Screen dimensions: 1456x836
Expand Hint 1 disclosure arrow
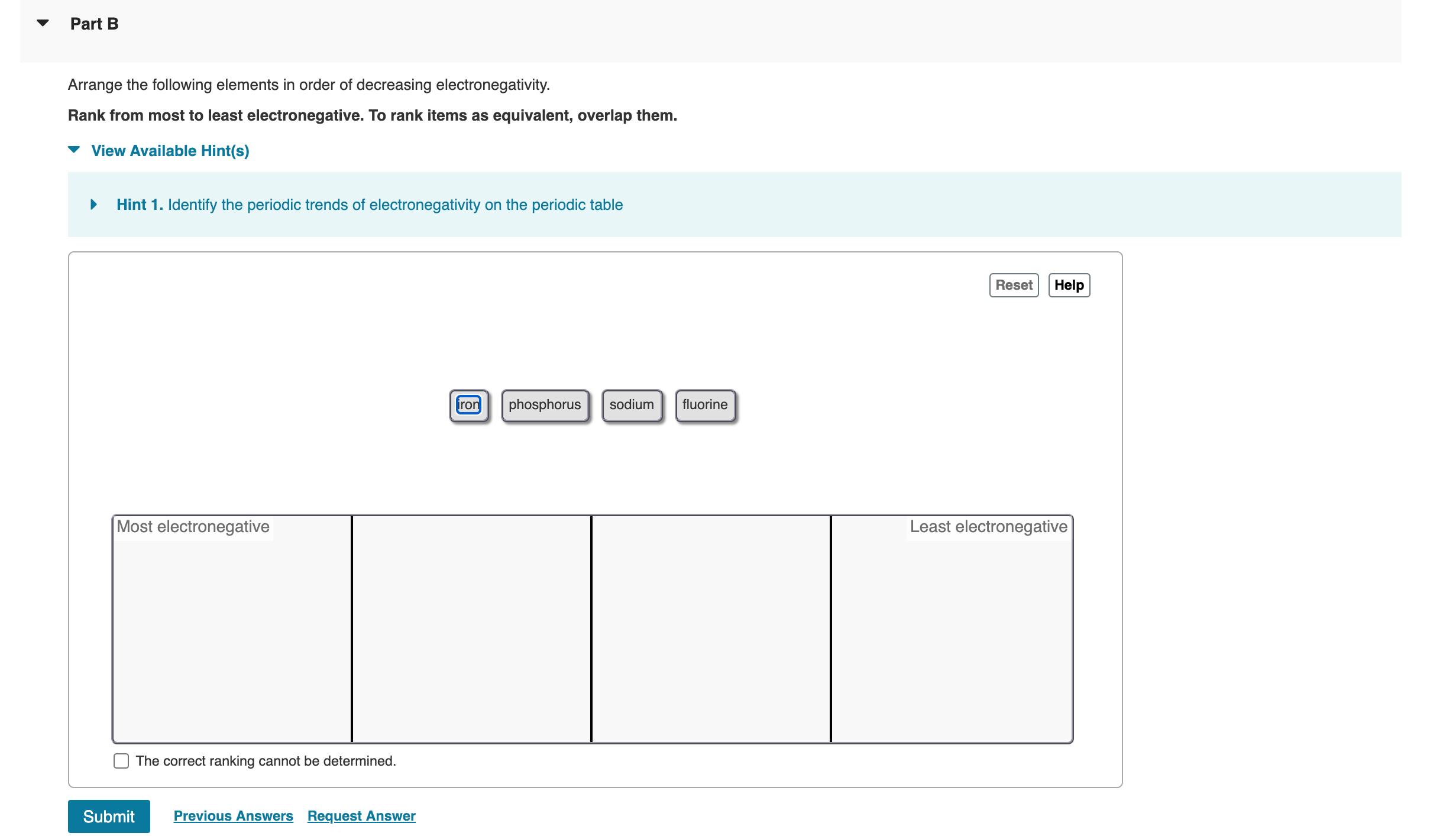pos(93,205)
